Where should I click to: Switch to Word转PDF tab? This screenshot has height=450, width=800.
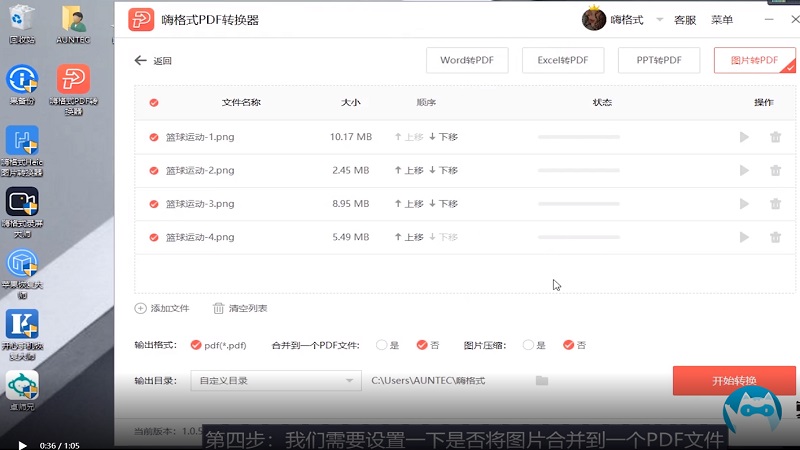pos(466,60)
